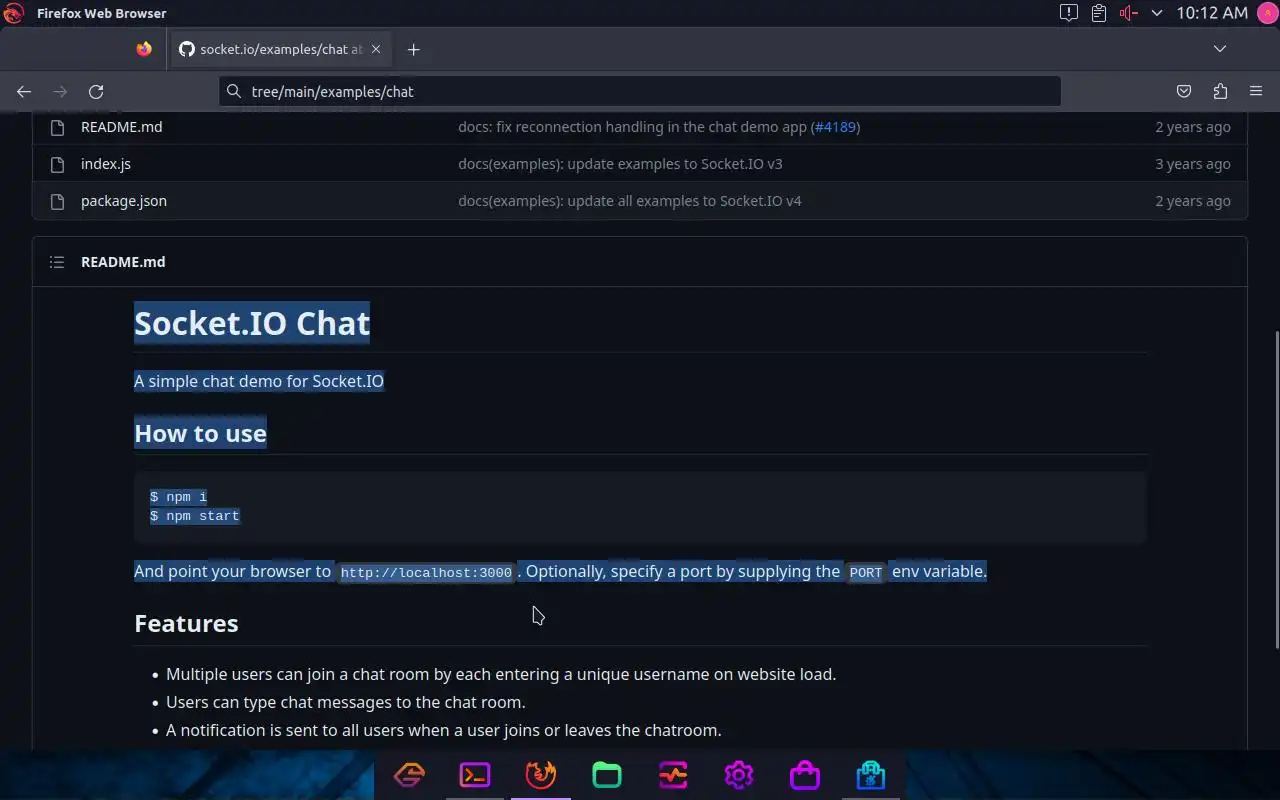Open the notification alert tray icon
The height and width of the screenshot is (800, 1280).
[1069, 13]
